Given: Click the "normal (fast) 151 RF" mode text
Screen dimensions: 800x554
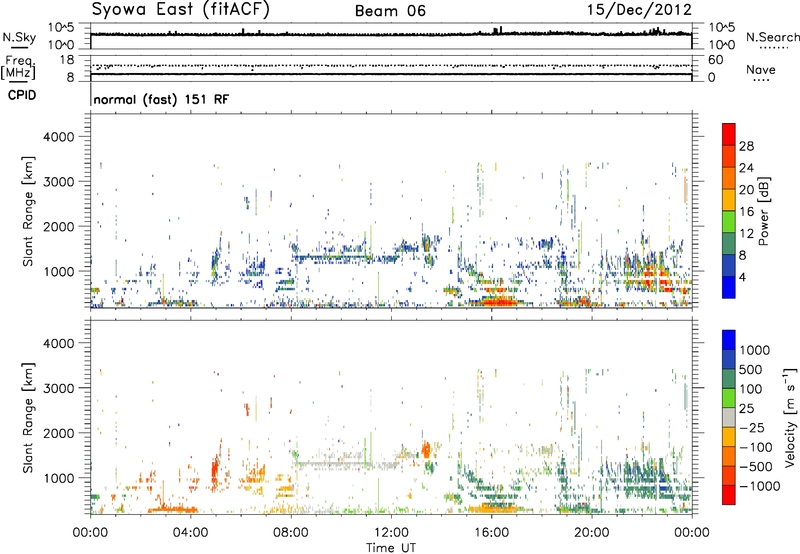Looking at the screenshot, I should (x=161, y=99).
